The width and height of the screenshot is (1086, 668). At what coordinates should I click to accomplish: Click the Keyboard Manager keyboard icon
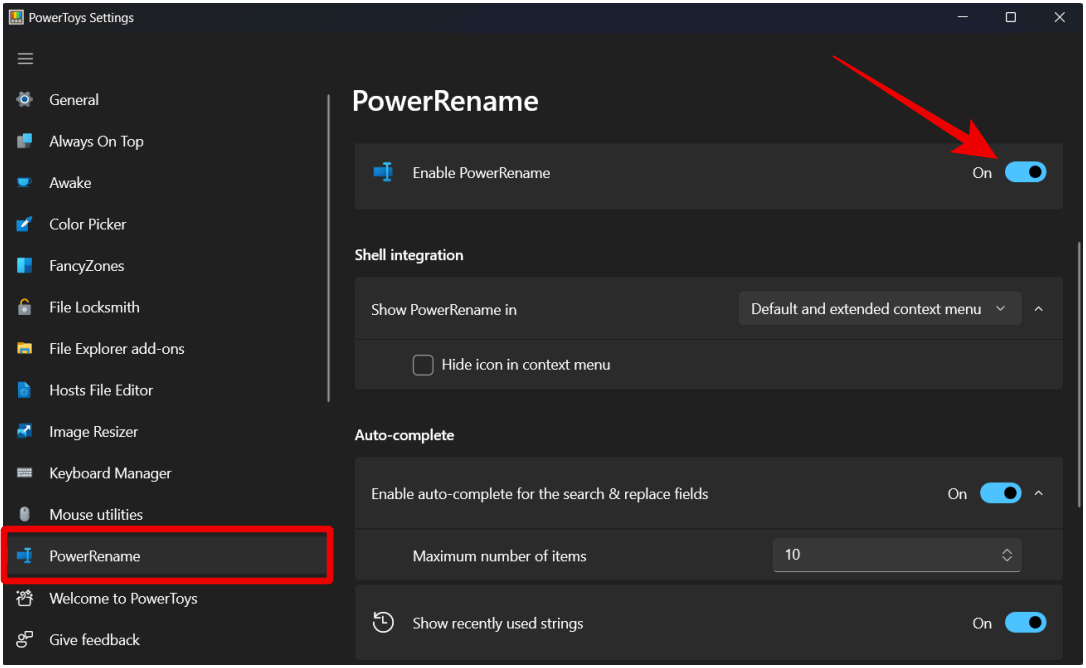point(25,473)
